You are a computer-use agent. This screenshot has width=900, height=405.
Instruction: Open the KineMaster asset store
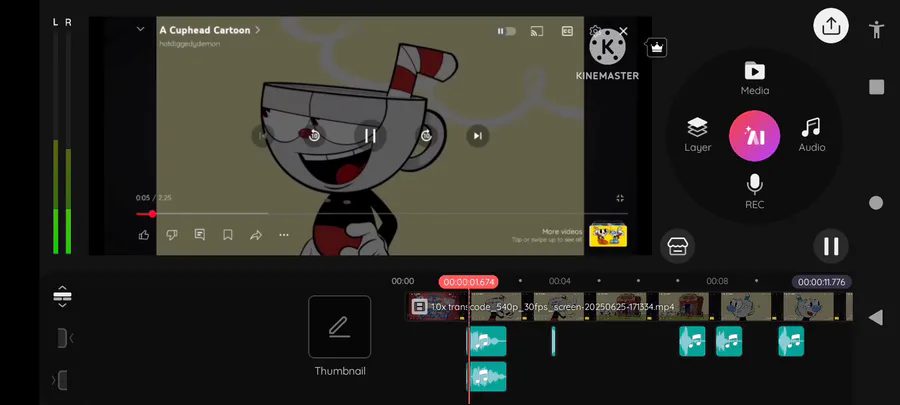[x=677, y=246]
